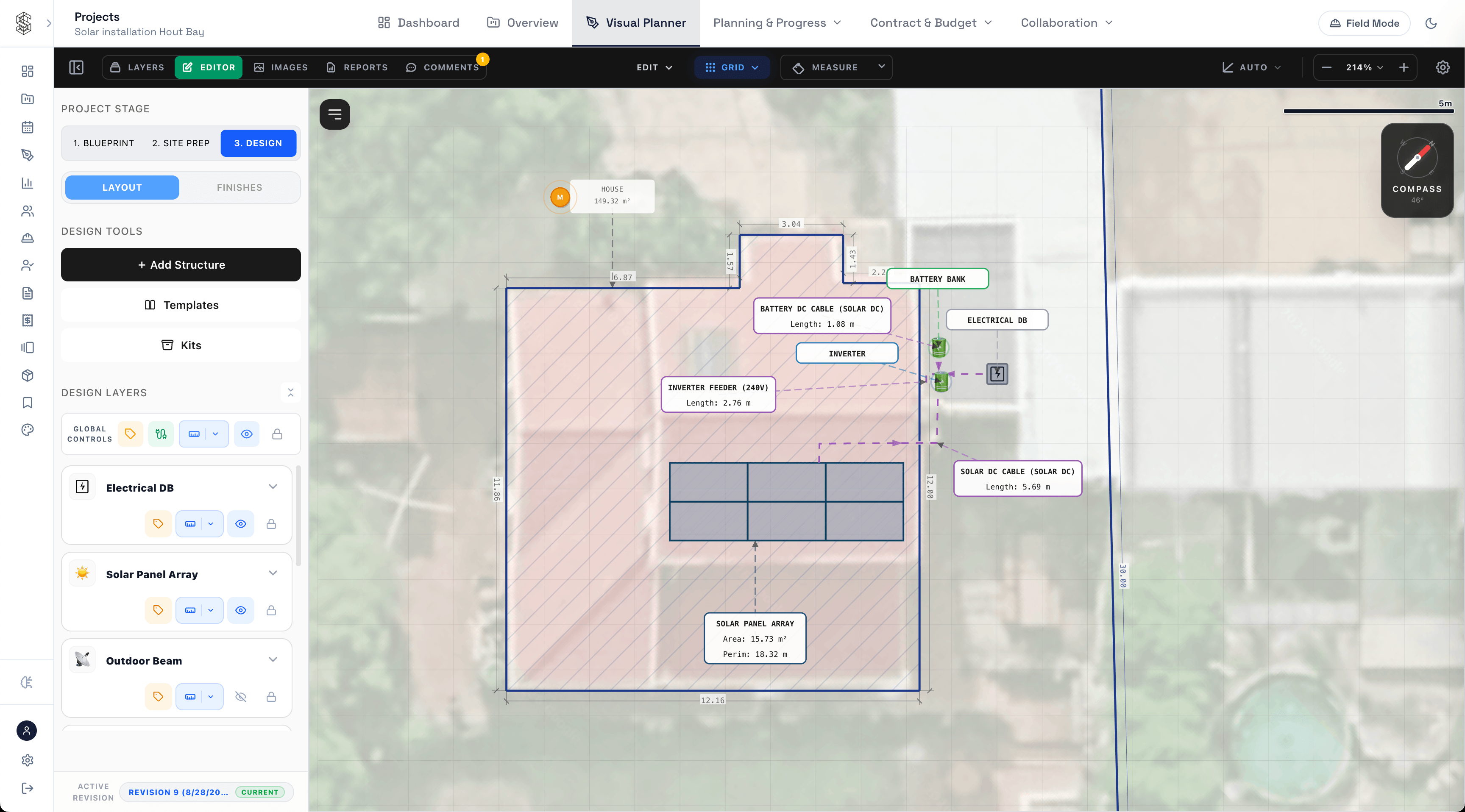Expand Solar Panel Array layer chevron

(273, 573)
